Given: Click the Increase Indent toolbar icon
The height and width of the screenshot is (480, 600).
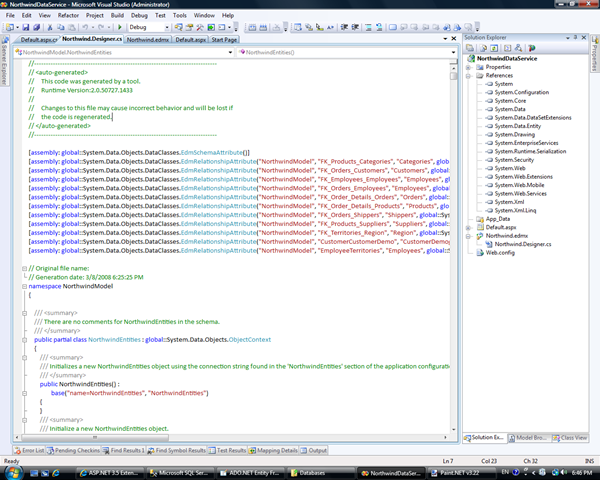Looking at the screenshot, I should click(x=355, y=27).
